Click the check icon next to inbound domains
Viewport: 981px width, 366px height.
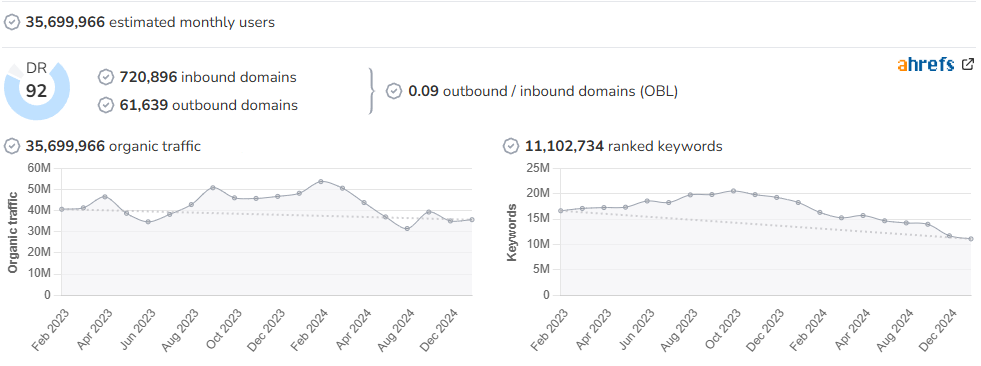tap(106, 77)
